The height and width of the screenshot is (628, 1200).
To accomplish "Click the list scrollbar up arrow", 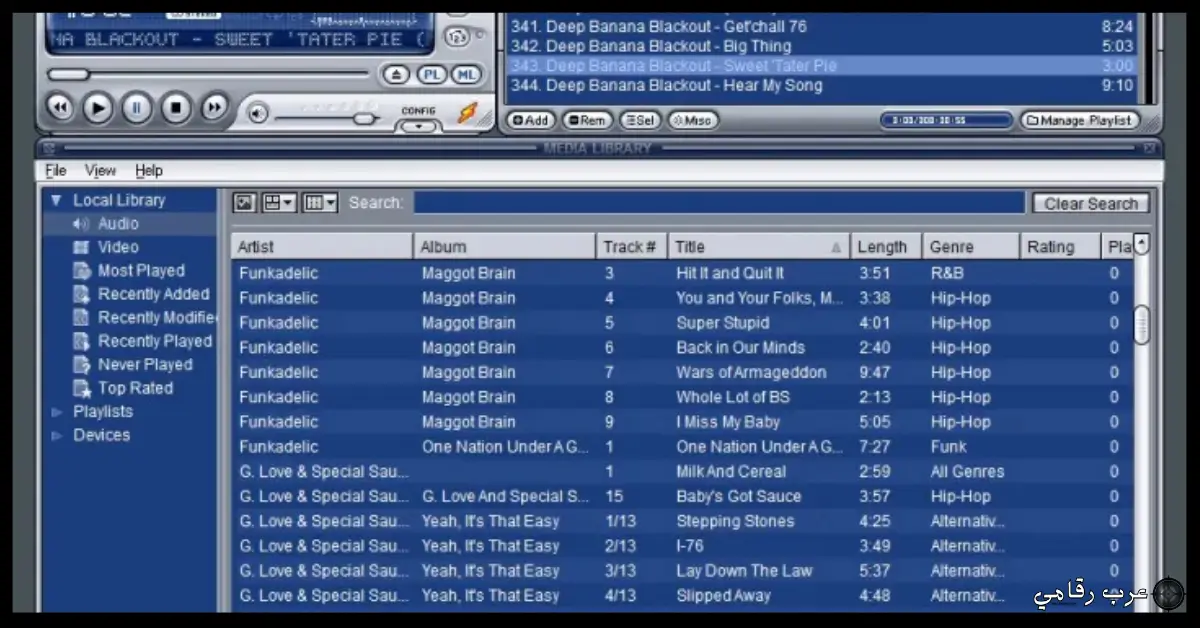I will click(1142, 243).
